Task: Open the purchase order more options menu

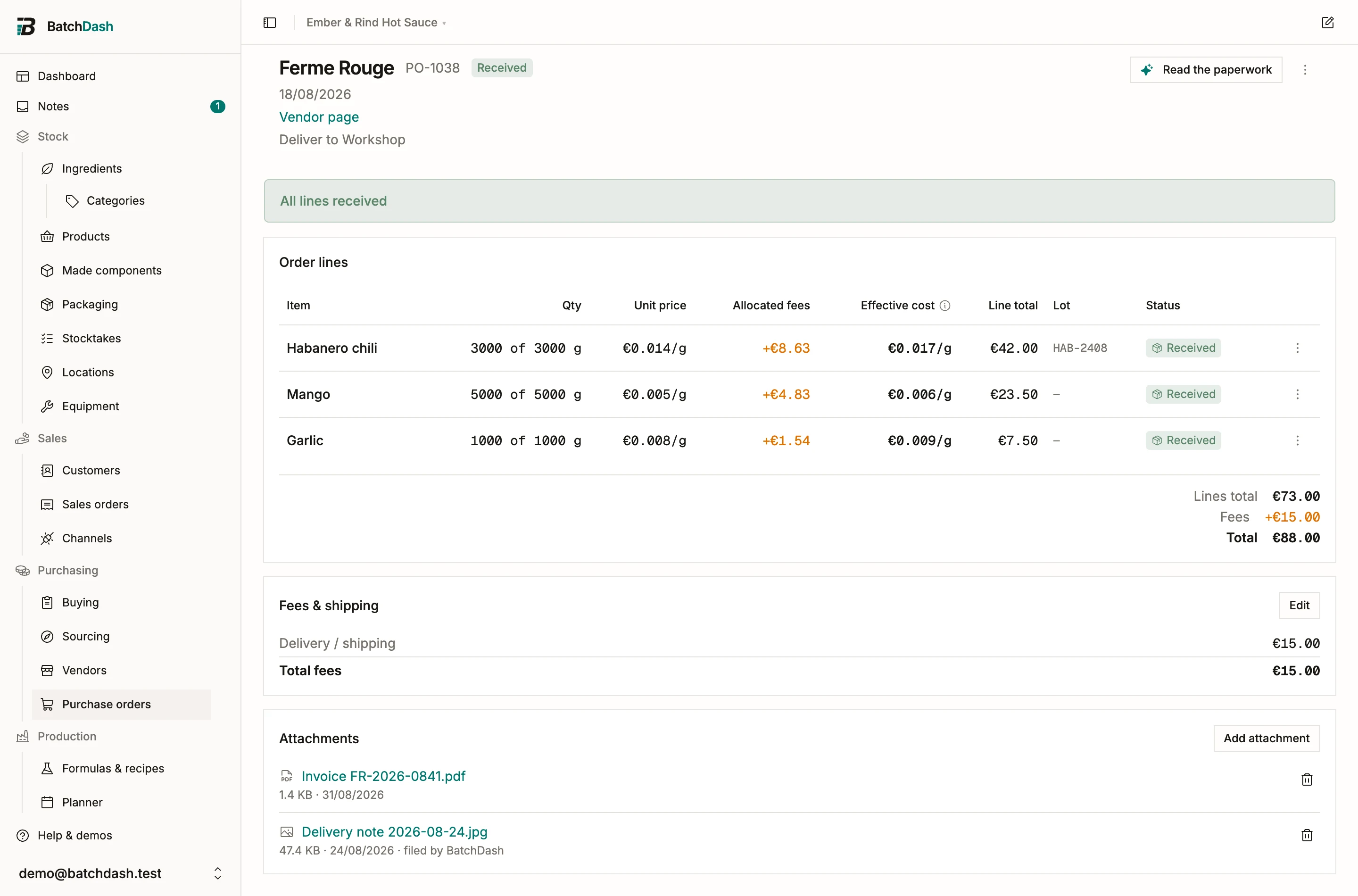Action: [x=1305, y=70]
